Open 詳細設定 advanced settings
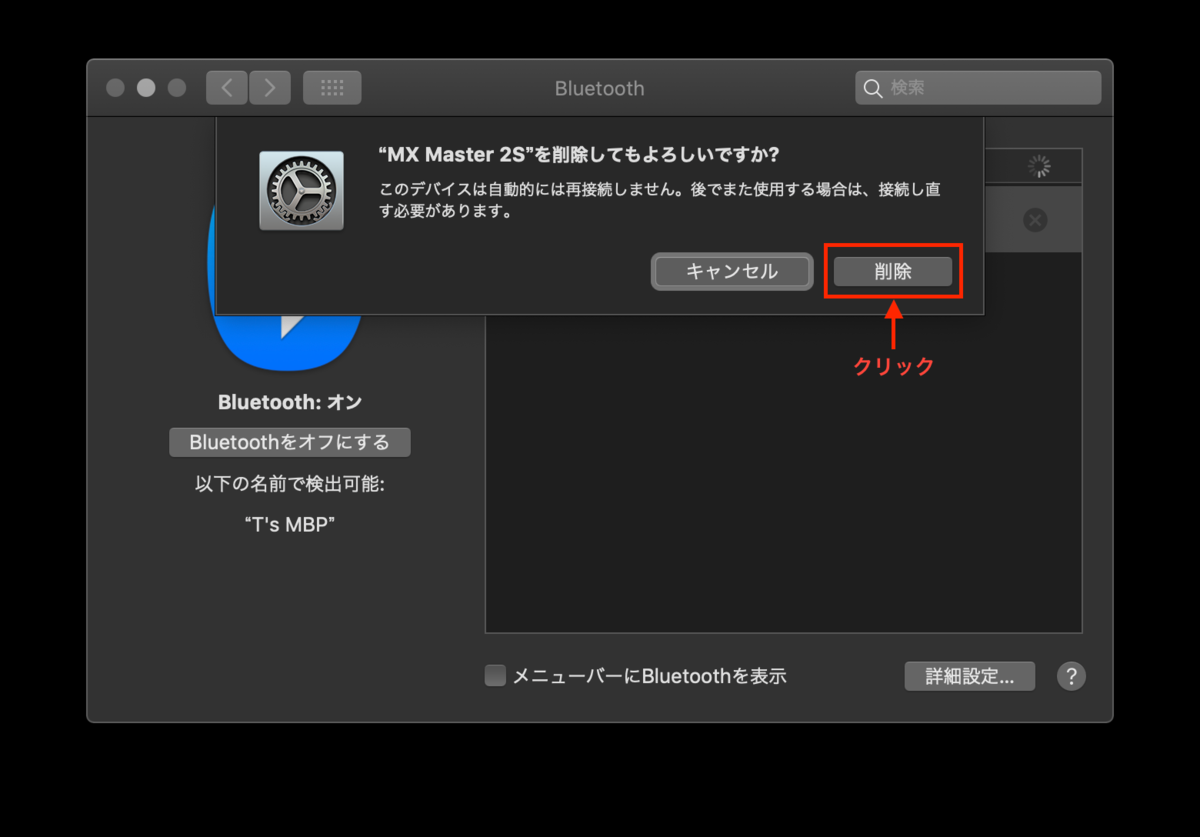1200x837 pixels. click(969, 676)
